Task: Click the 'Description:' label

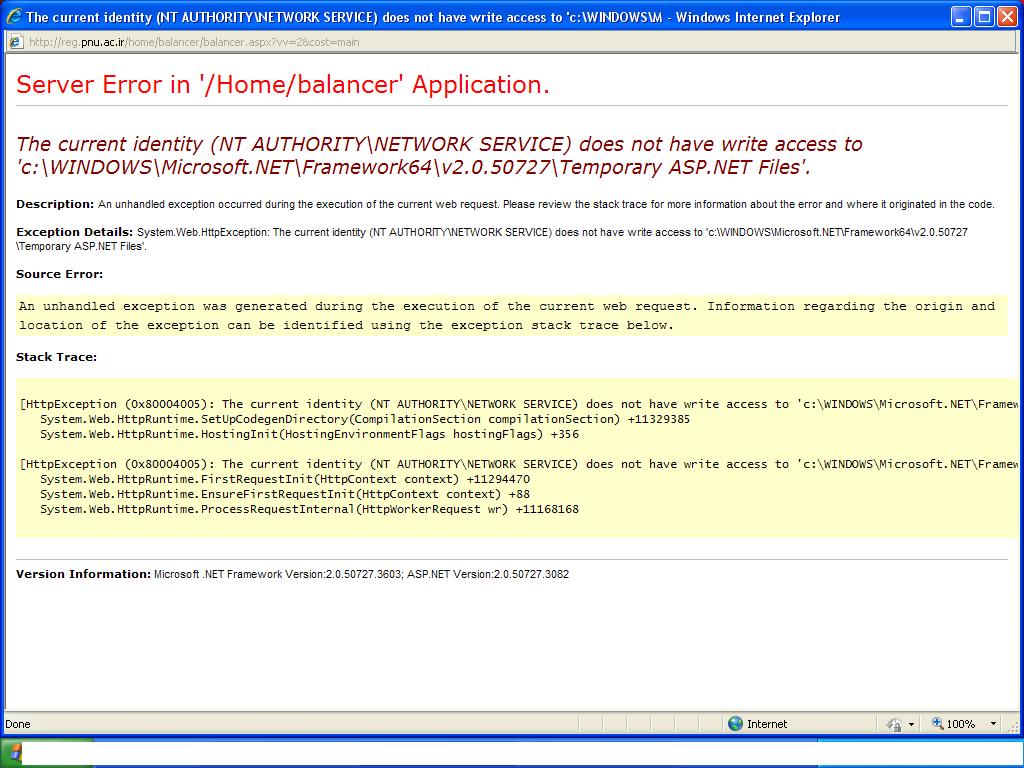Action: tap(55, 204)
